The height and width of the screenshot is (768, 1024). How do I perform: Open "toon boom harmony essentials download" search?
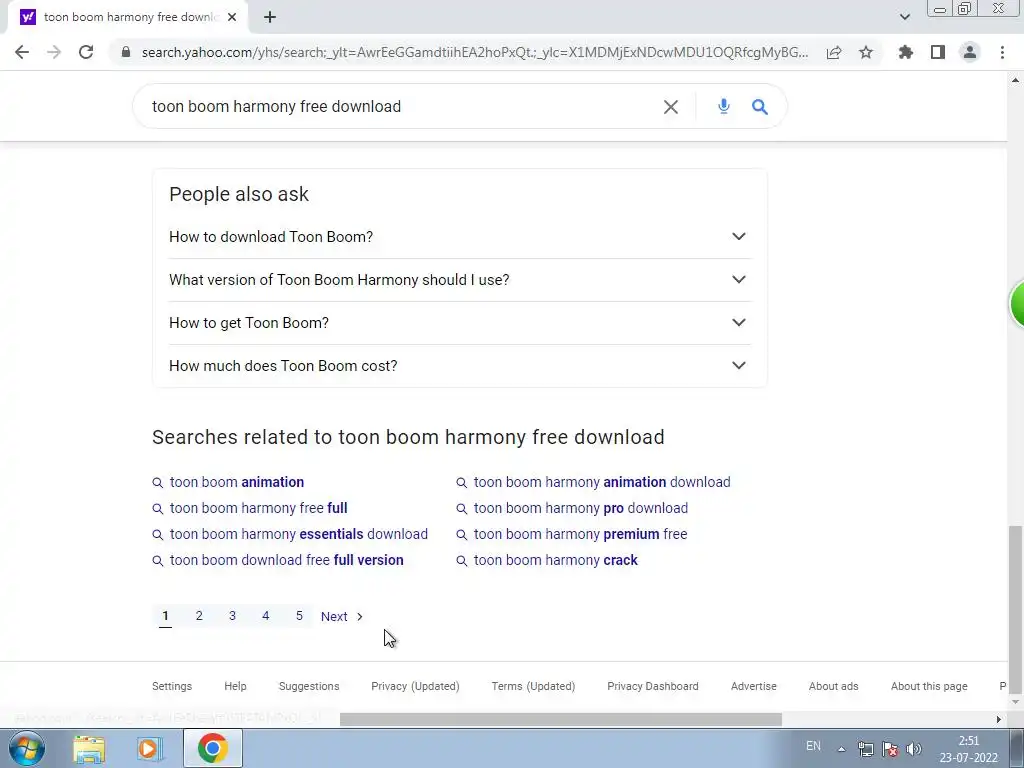[x=298, y=534]
